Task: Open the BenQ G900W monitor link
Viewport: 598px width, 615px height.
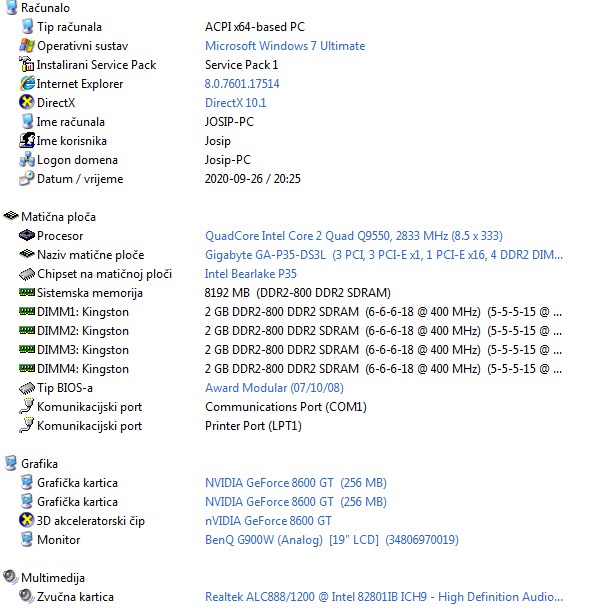Action: [332, 540]
